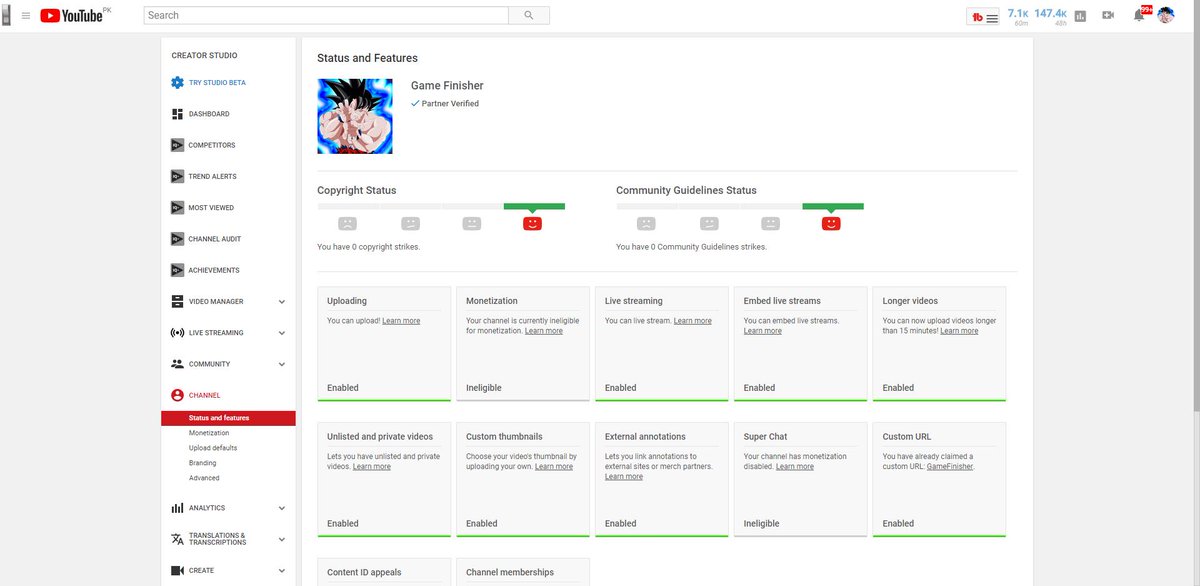Click the 147.4K views 48h stat
Screen dimensions: 1200x586
click(x=1050, y=16)
